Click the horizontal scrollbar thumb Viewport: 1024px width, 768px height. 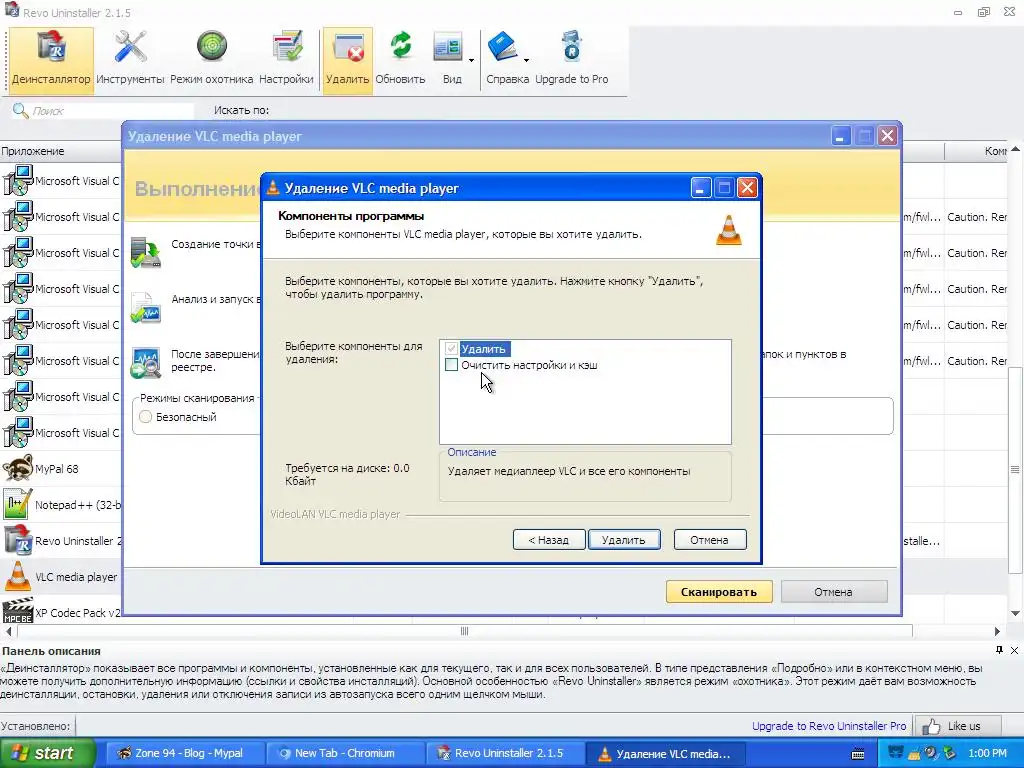(464, 631)
